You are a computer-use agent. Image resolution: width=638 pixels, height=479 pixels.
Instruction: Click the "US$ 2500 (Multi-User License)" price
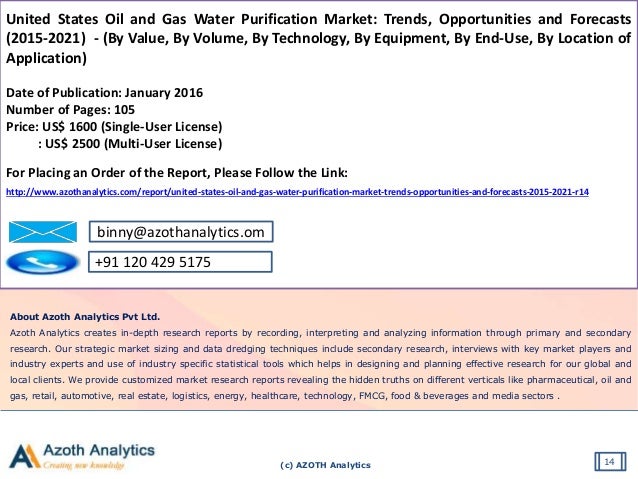(x=133, y=144)
